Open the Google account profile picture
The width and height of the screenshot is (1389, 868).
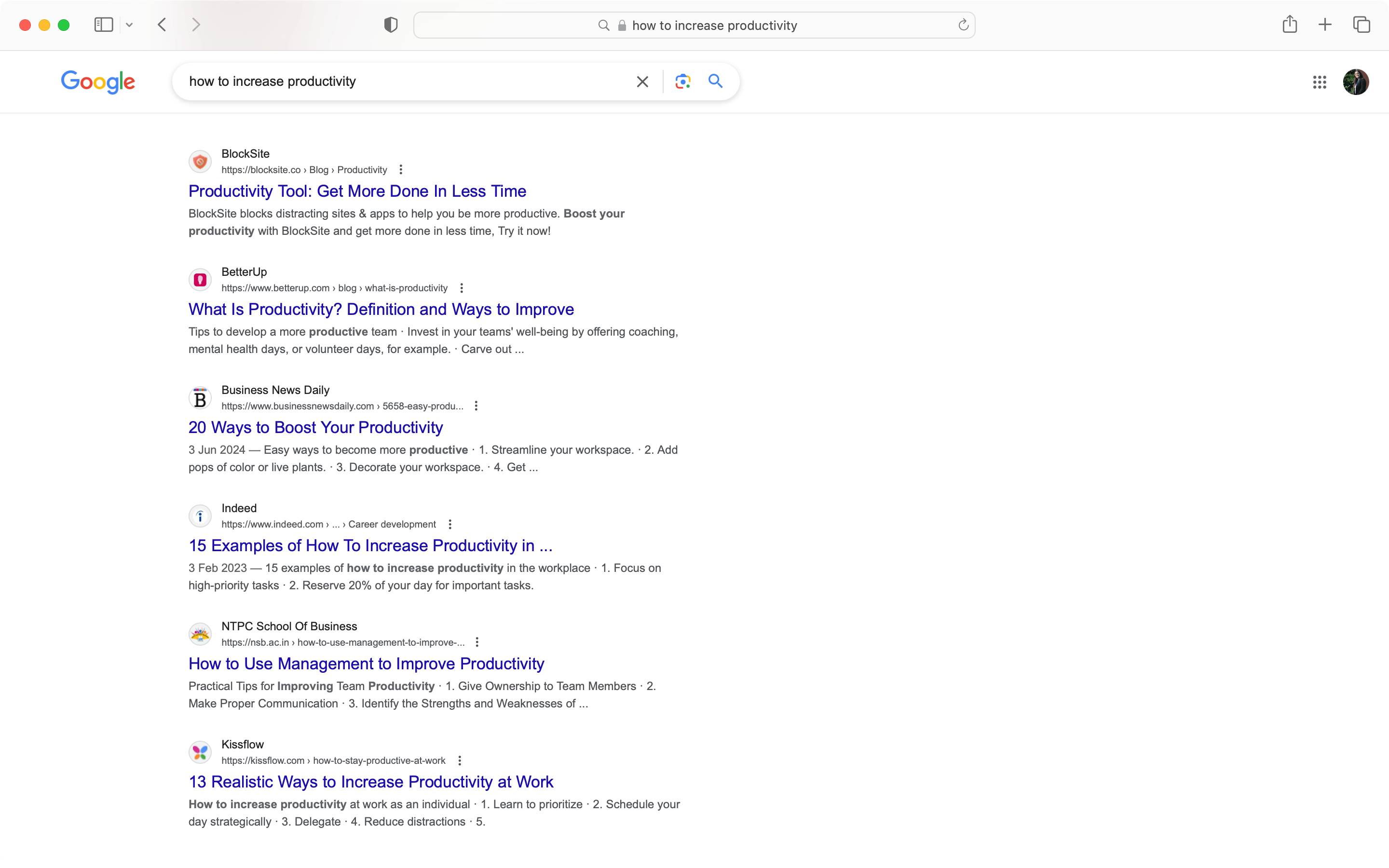coord(1356,82)
